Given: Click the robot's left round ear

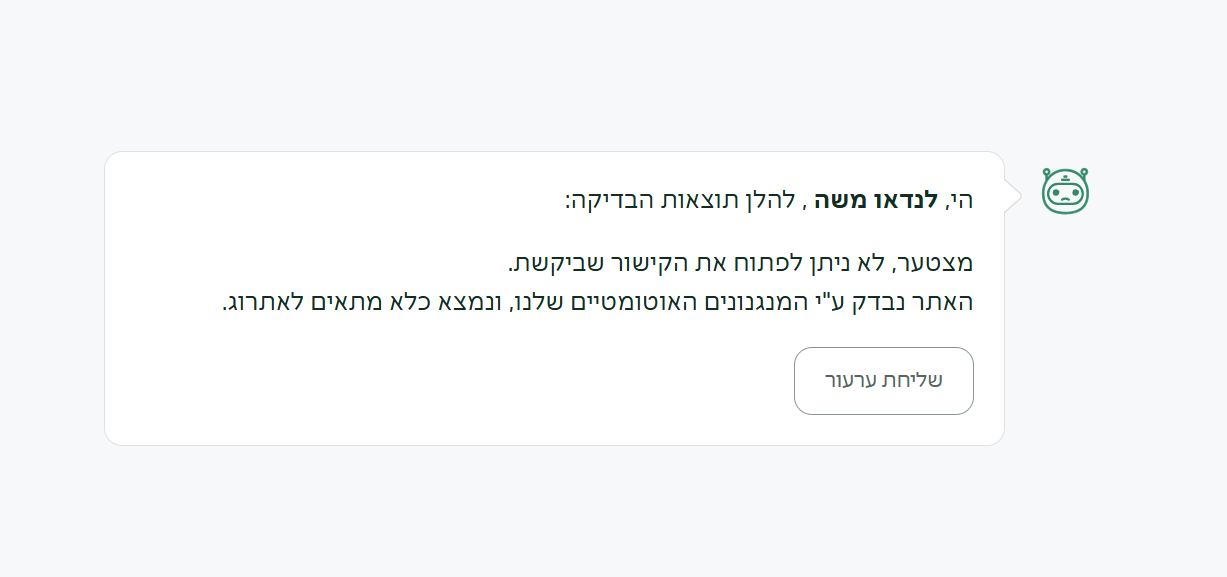Looking at the screenshot, I should click(1047, 173).
